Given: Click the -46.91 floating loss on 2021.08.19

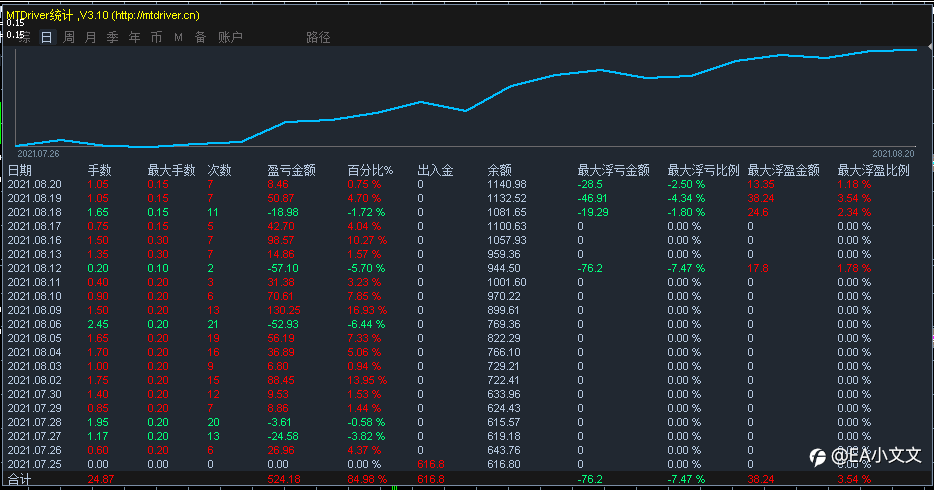Looking at the screenshot, I should pos(593,198).
